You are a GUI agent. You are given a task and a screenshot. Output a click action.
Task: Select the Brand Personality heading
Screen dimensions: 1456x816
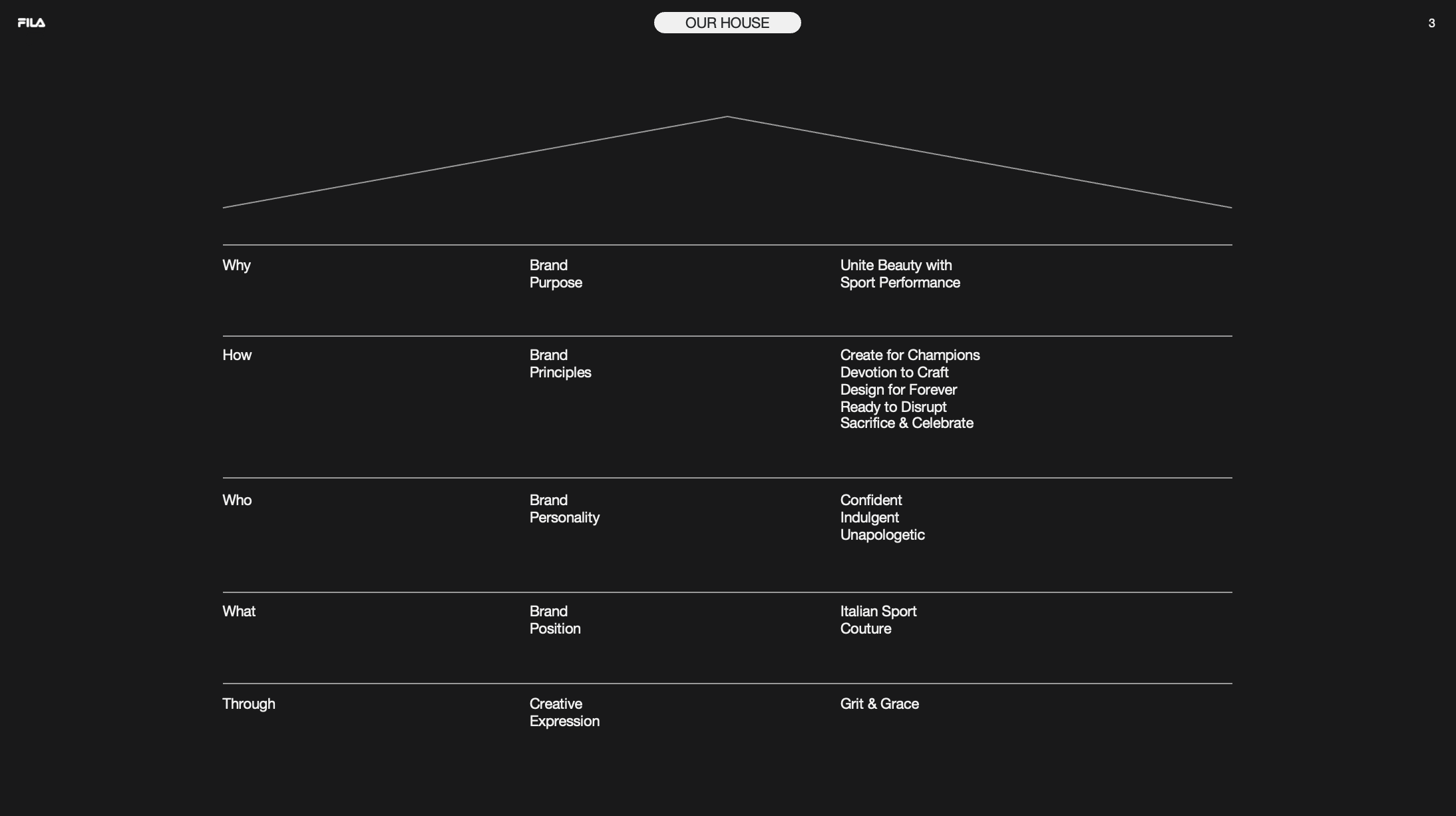point(564,509)
